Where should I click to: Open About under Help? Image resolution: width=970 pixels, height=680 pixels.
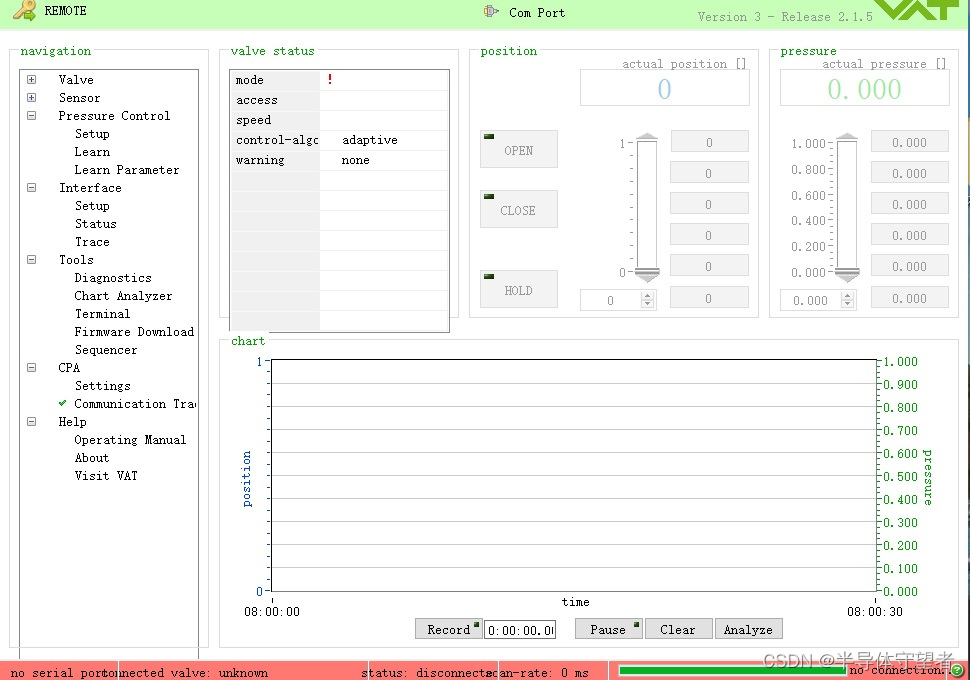(92, 457)
